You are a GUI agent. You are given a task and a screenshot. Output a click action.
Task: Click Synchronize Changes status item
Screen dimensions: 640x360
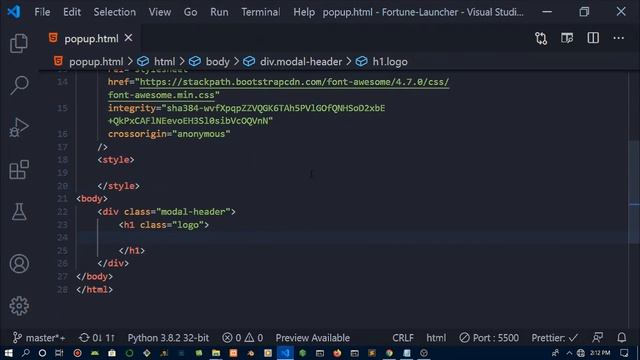coord(97,338)
